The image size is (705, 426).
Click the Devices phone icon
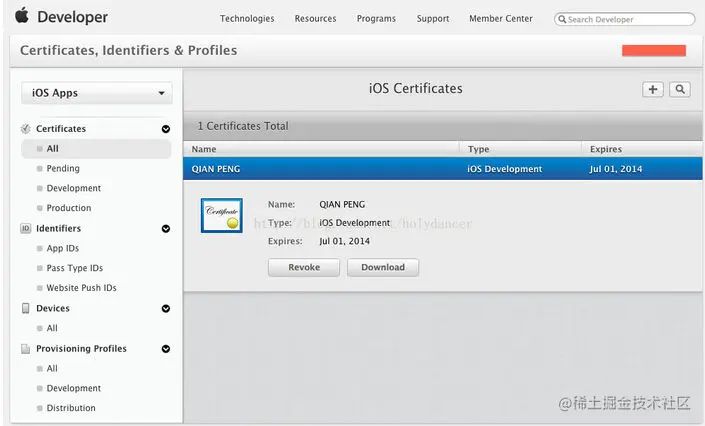26,308
